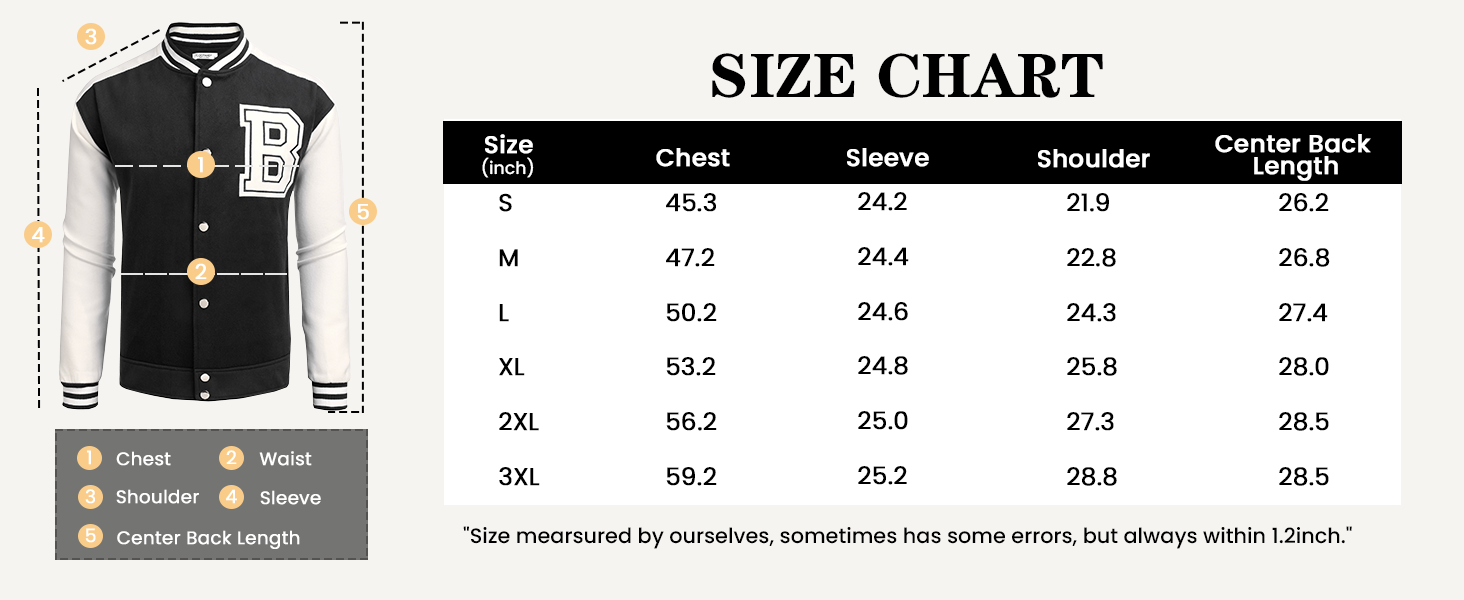Click the letter B patch on the jacket
Image resolution: width=1464 pixels, height=600 pixels.
[x=270, y=148]
